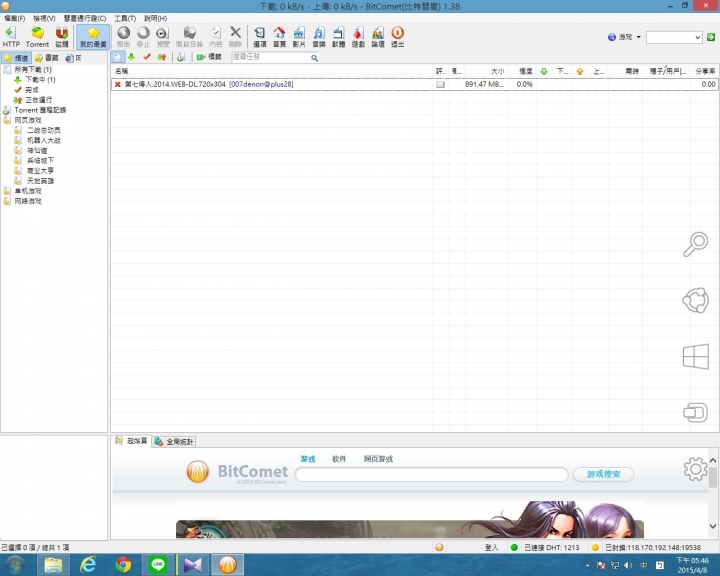Open the 檢視(V) menu
720x576 pixels.
tap(44, 18)
